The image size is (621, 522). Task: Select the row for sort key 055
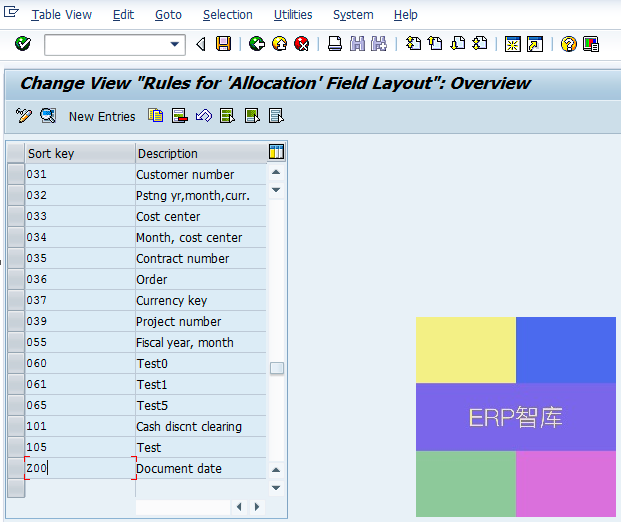[x=16, y=342]
